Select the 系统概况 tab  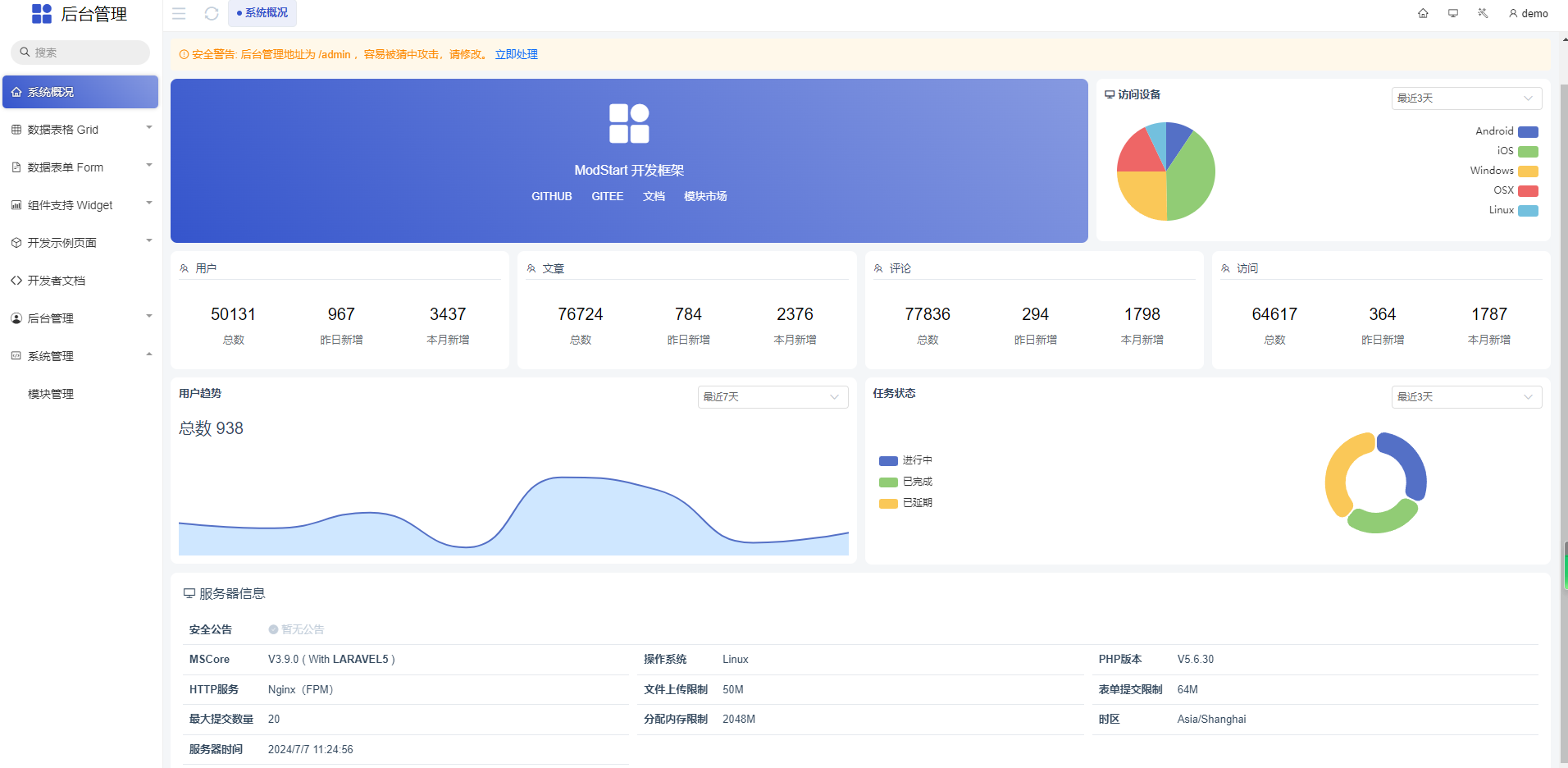262,13
